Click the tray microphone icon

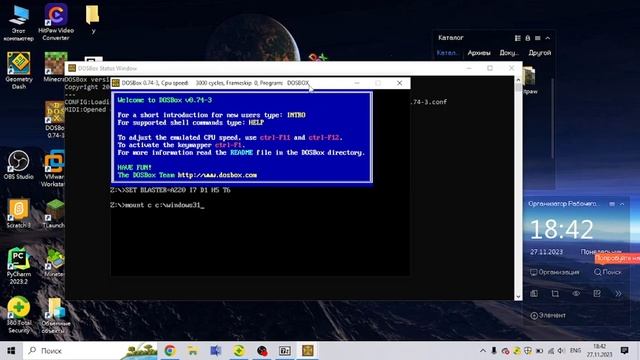494,351
